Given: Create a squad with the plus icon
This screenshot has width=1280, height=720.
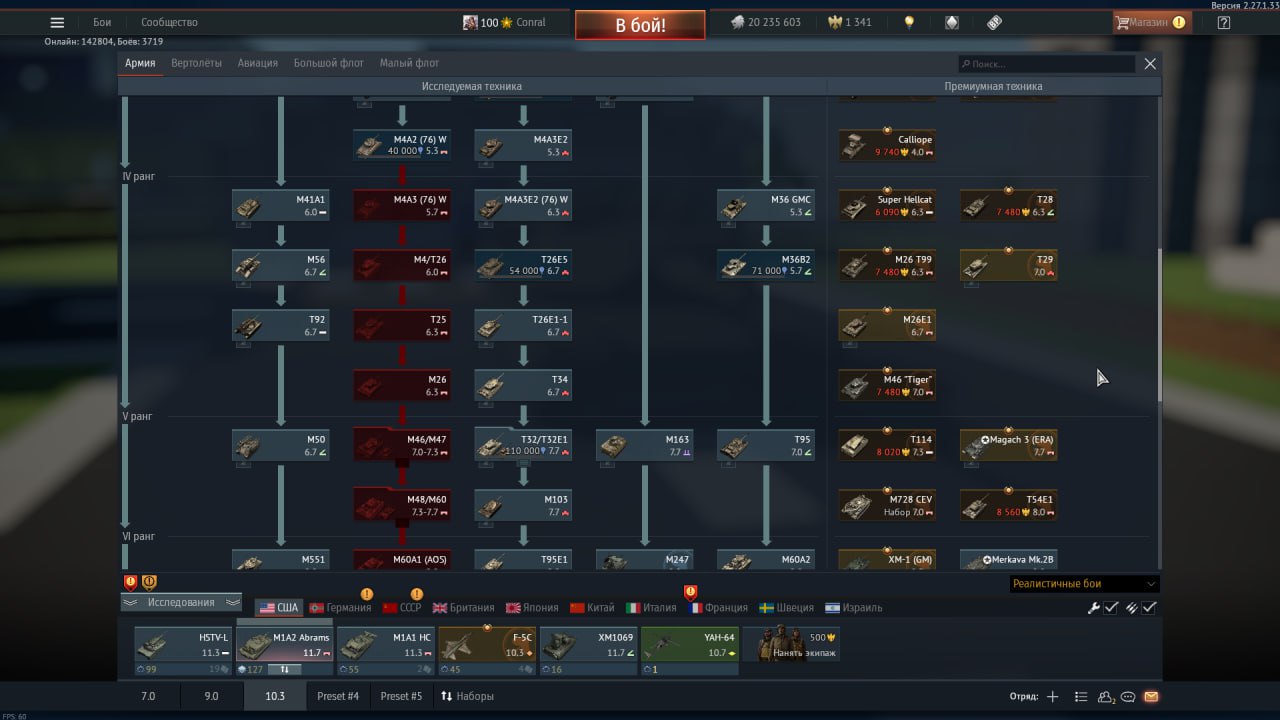Looking at the screenshot, I should coord(1052,697).
